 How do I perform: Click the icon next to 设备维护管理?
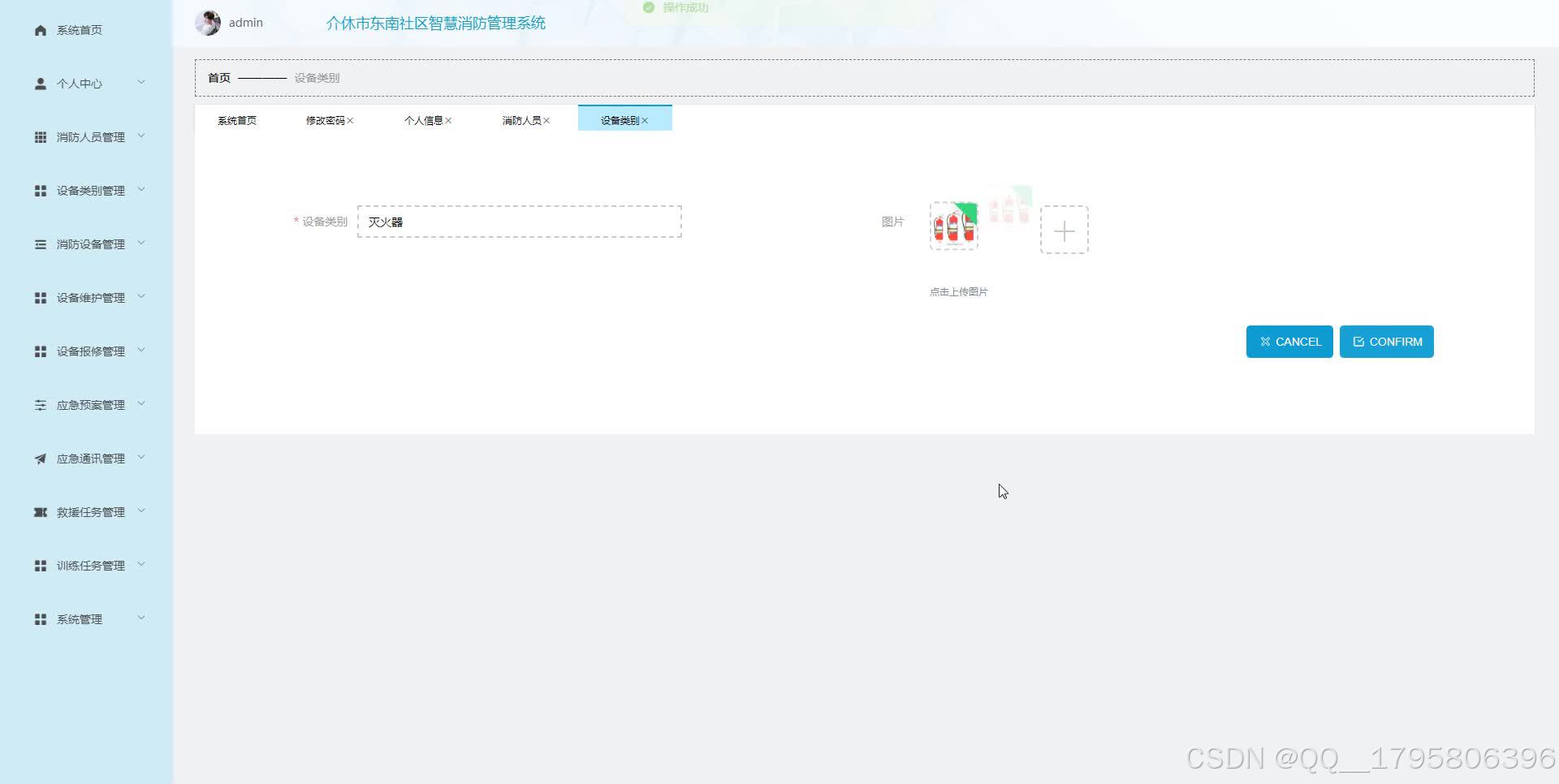(40, 297)
